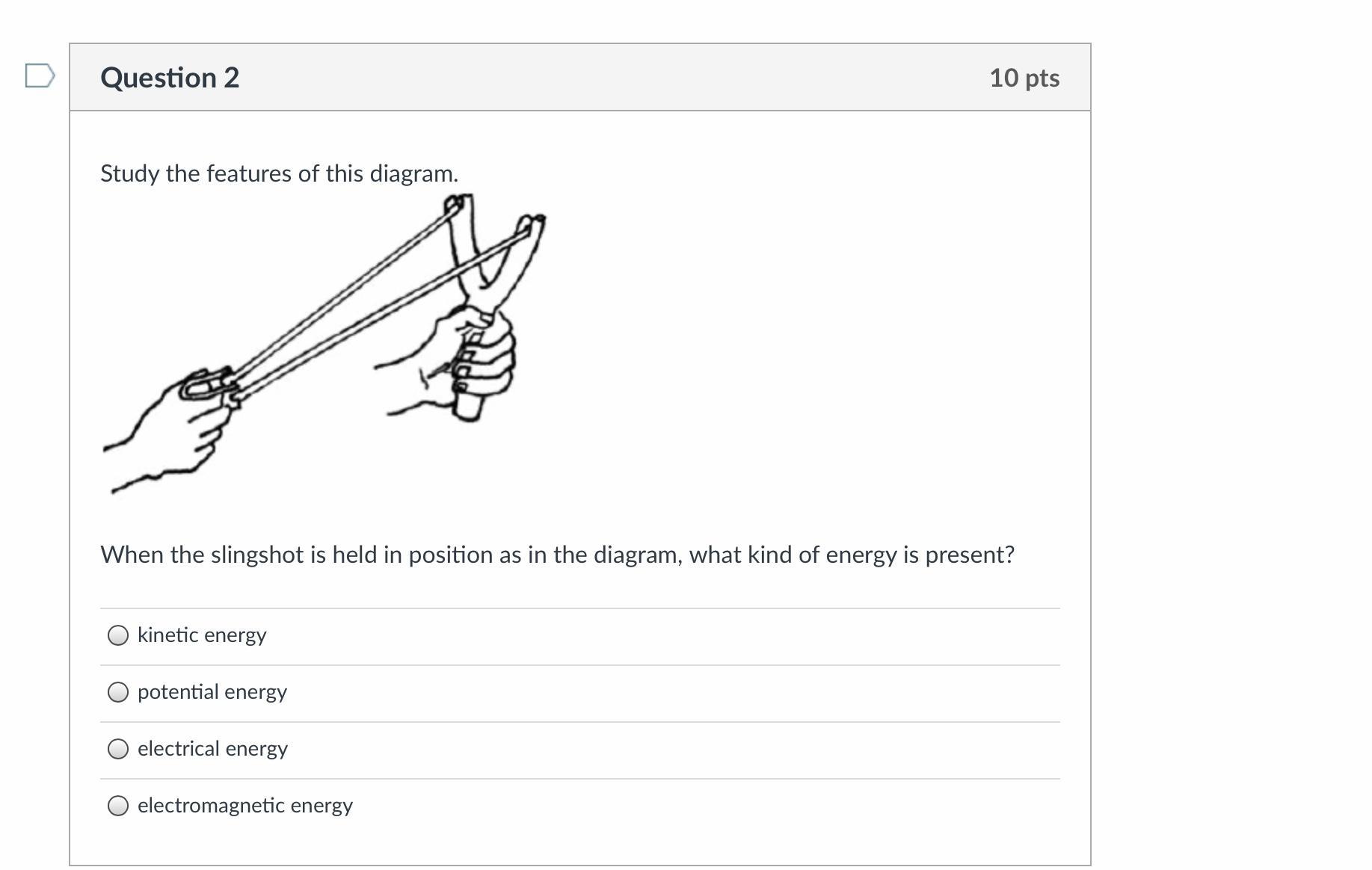Click the 'potential energy' answer text

[212, 692]
